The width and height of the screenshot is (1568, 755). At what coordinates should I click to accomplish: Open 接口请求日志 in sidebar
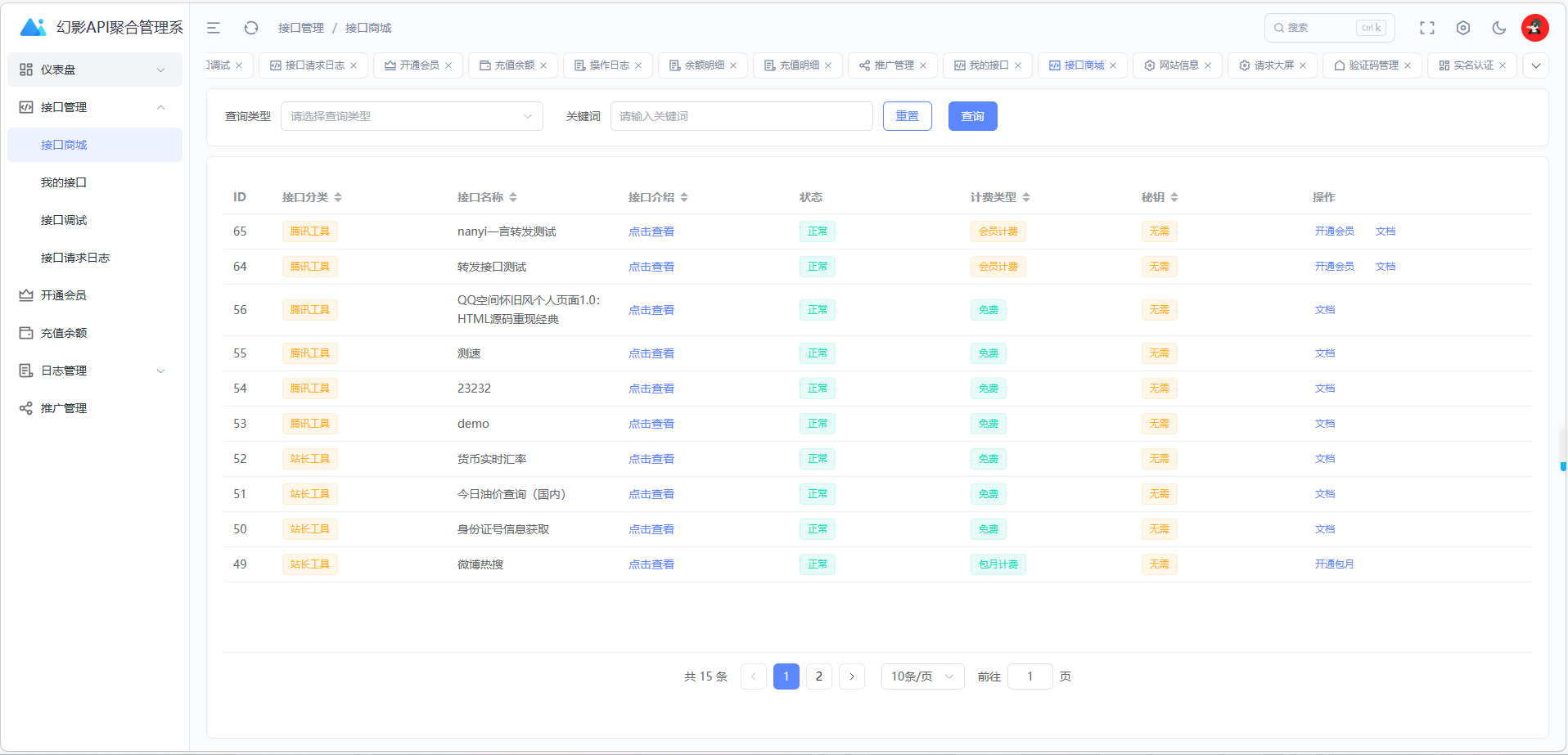click(x=95, y=258)
